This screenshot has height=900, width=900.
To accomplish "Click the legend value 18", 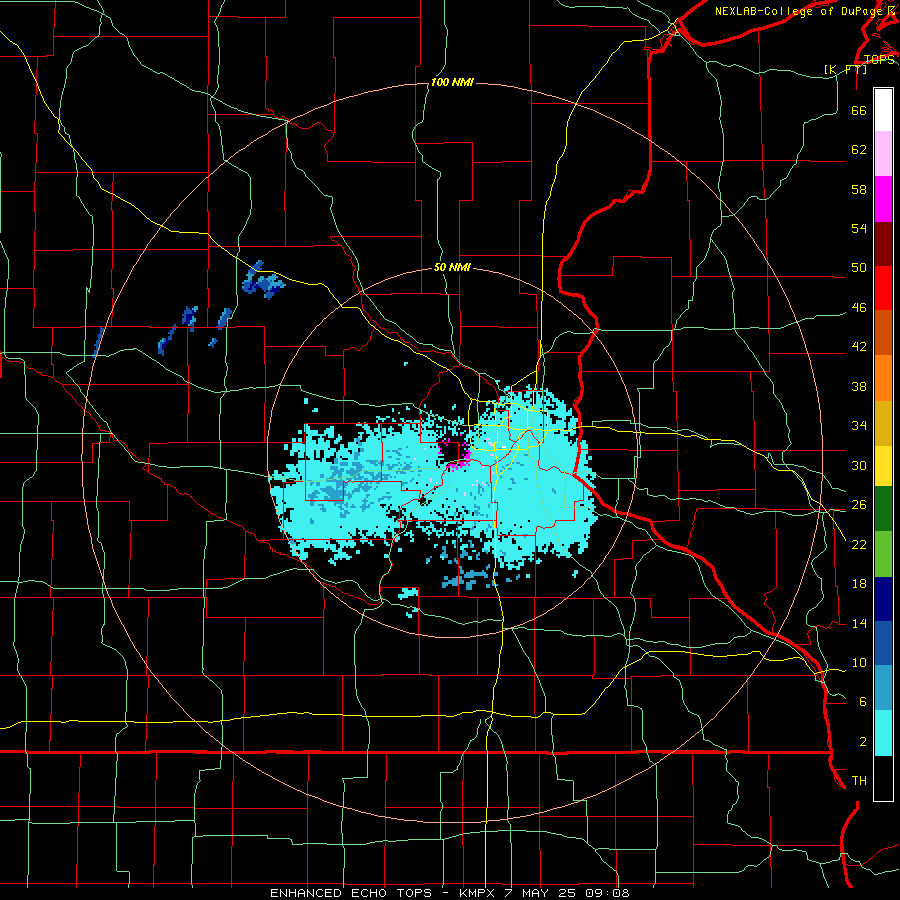I will (859, 584).
